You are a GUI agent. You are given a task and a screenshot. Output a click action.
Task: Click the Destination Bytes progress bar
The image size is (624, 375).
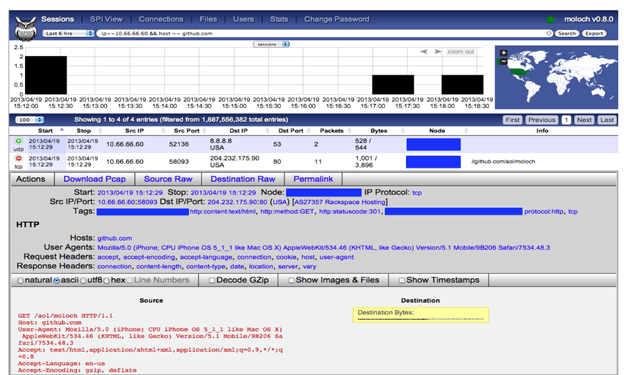(421, 319)
